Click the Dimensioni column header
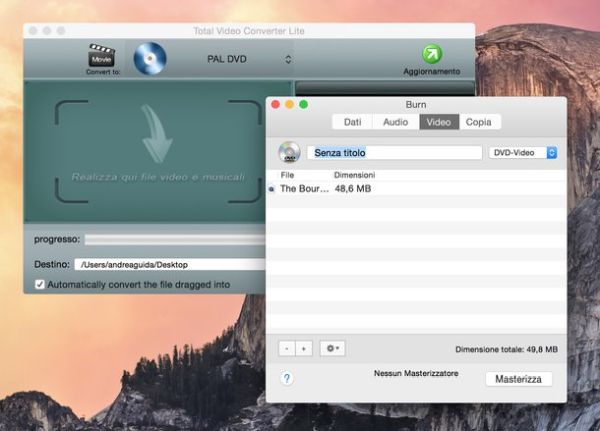This screenshot has height=431, width=600. click(x=354, y=175)
